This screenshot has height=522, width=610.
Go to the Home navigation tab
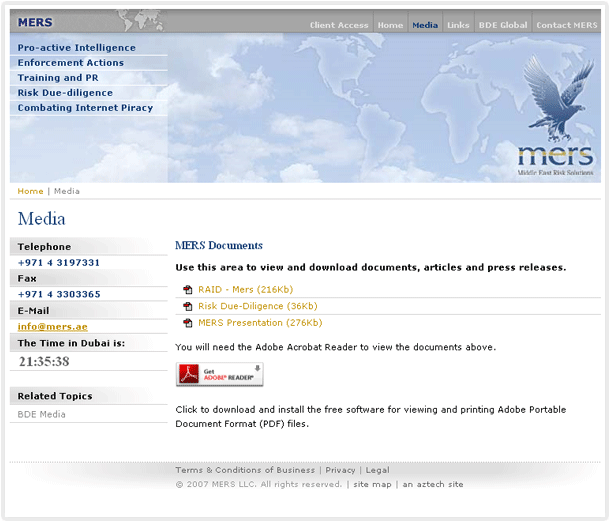click(x=390, y=25)
